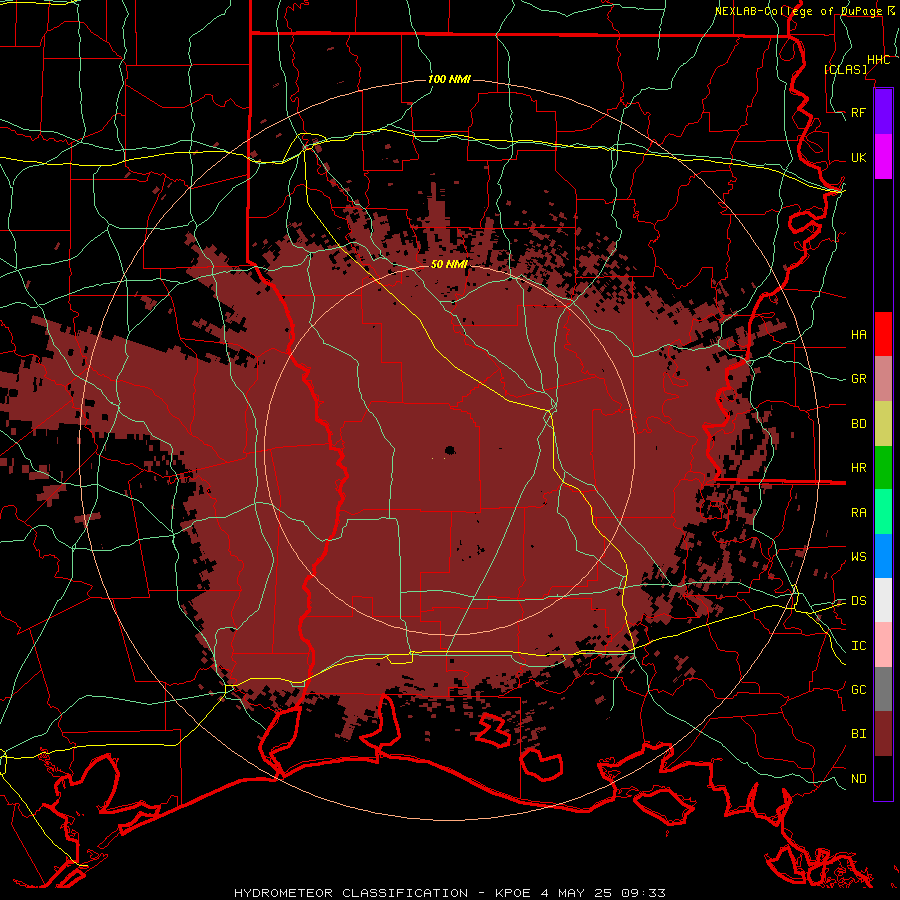This screenshot has width=900, height=900.
Task: Click the ND black legend color swatch
Action: click(x=883, y=778)
